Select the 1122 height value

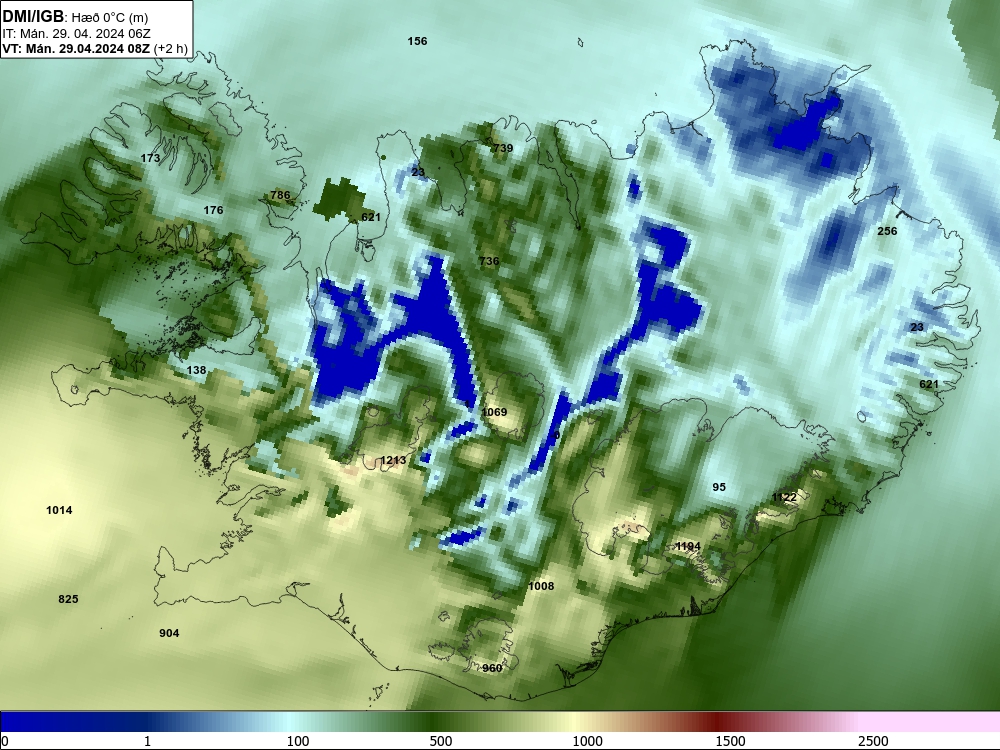(x=784, y=497)
